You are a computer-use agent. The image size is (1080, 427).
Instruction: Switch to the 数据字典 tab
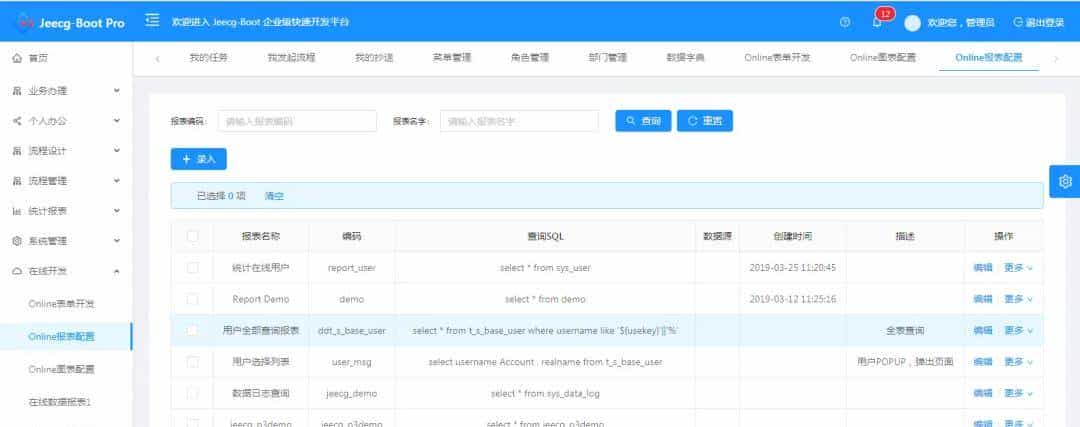(686, 58)
